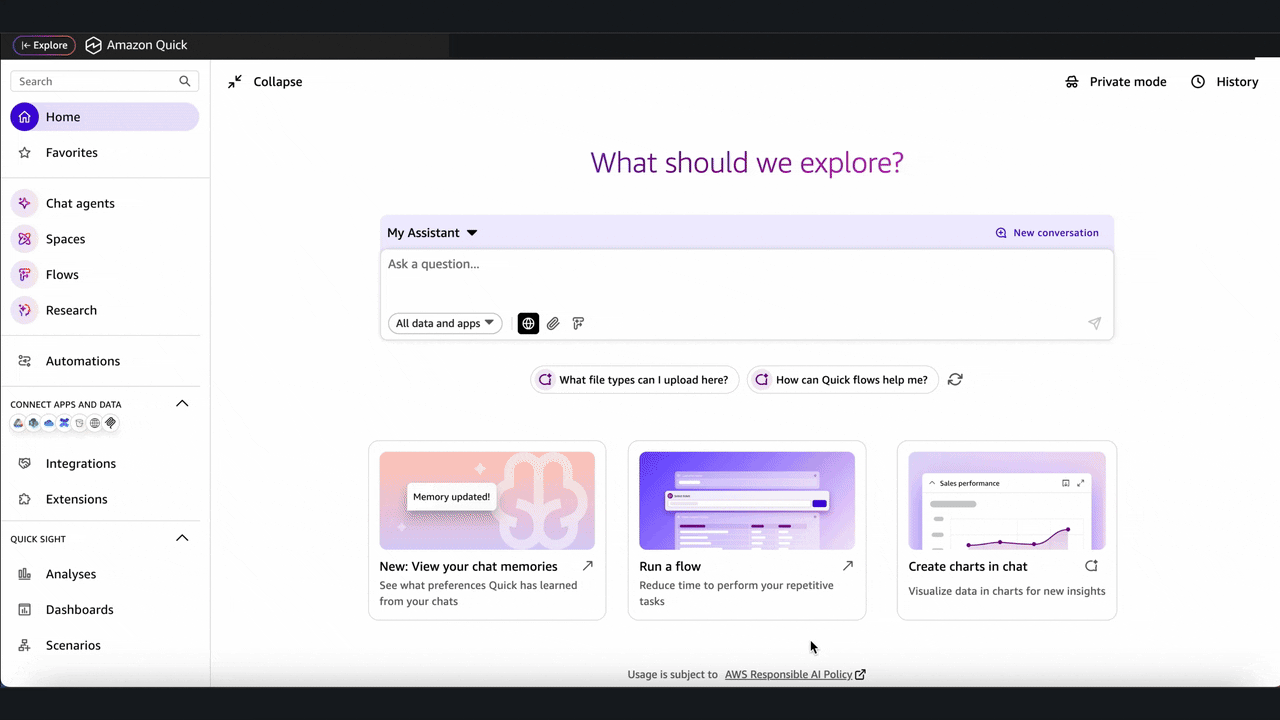Click the 'What should we explore?' heading
Image resolution: width=1280 pixels, height=720 pixels.
click(747, 162)
